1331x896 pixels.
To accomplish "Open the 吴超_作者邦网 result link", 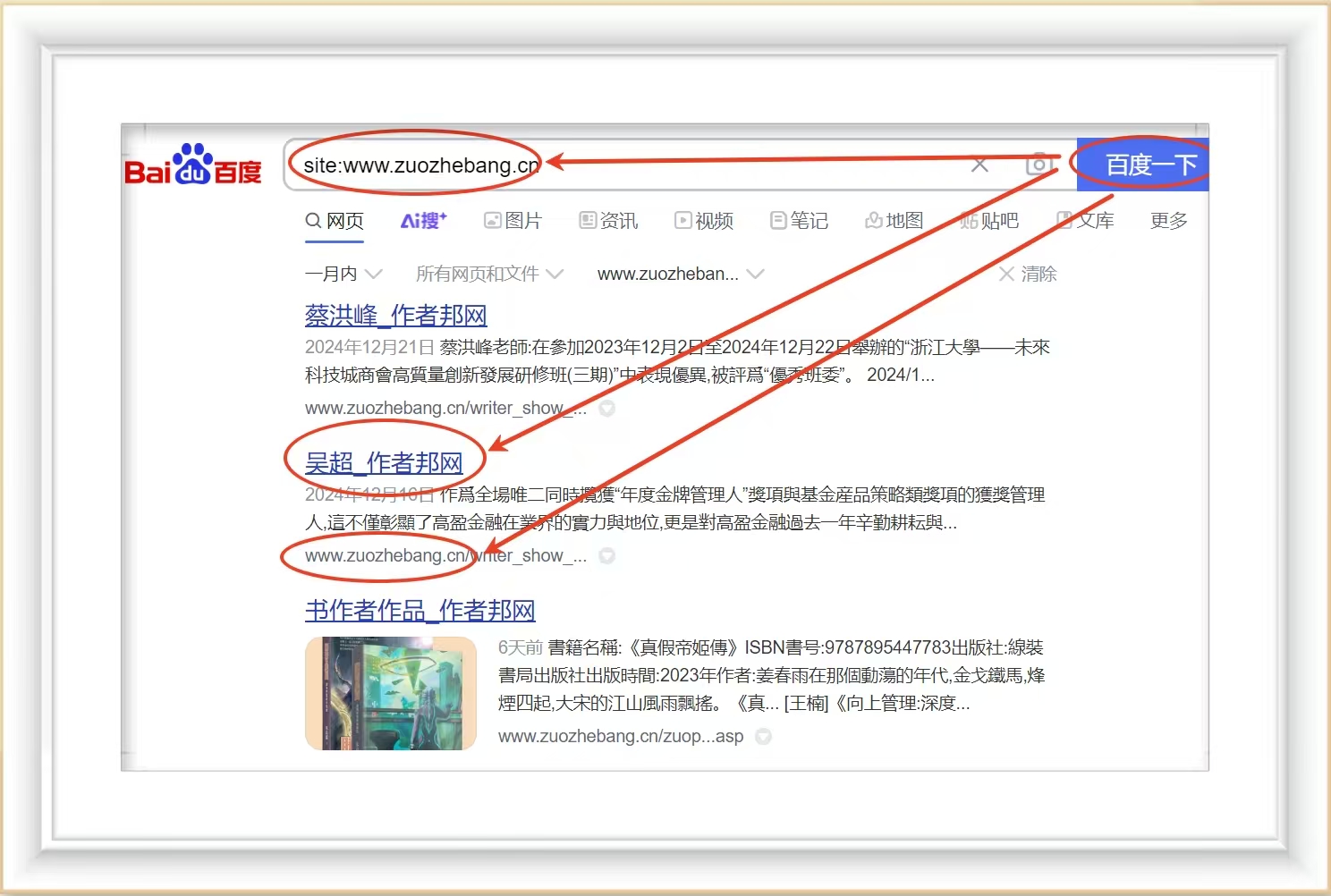I will pos(384,463).
